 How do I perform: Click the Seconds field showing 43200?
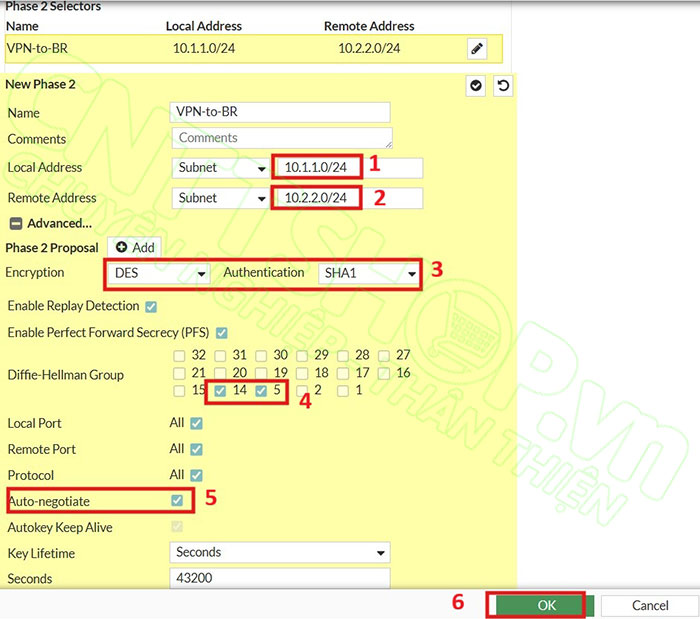tap(279, 578)
